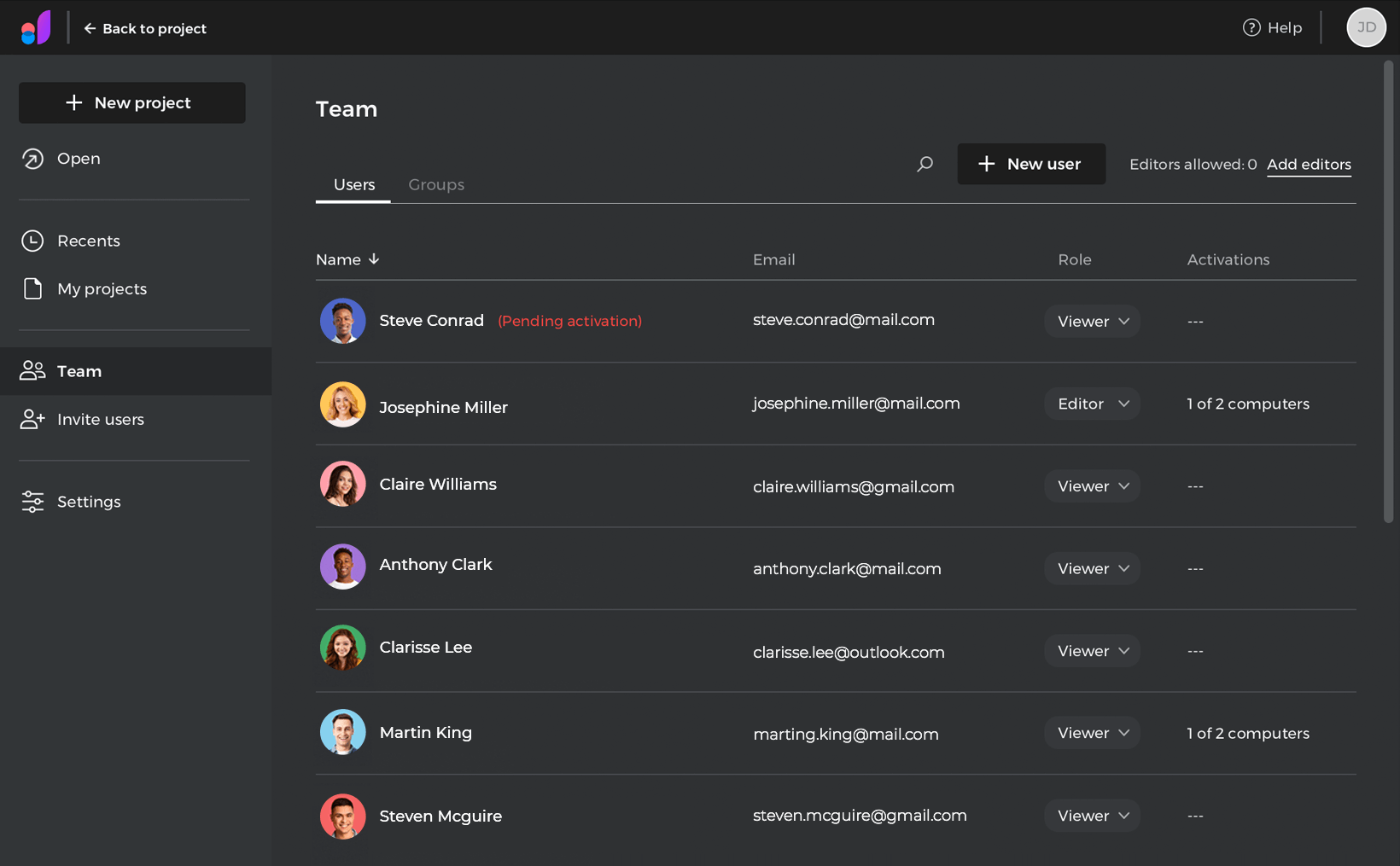This screenshot has width=1400, height=866.
Task: Click the Invite users person-plus icon
Action: tap(32, 419)
